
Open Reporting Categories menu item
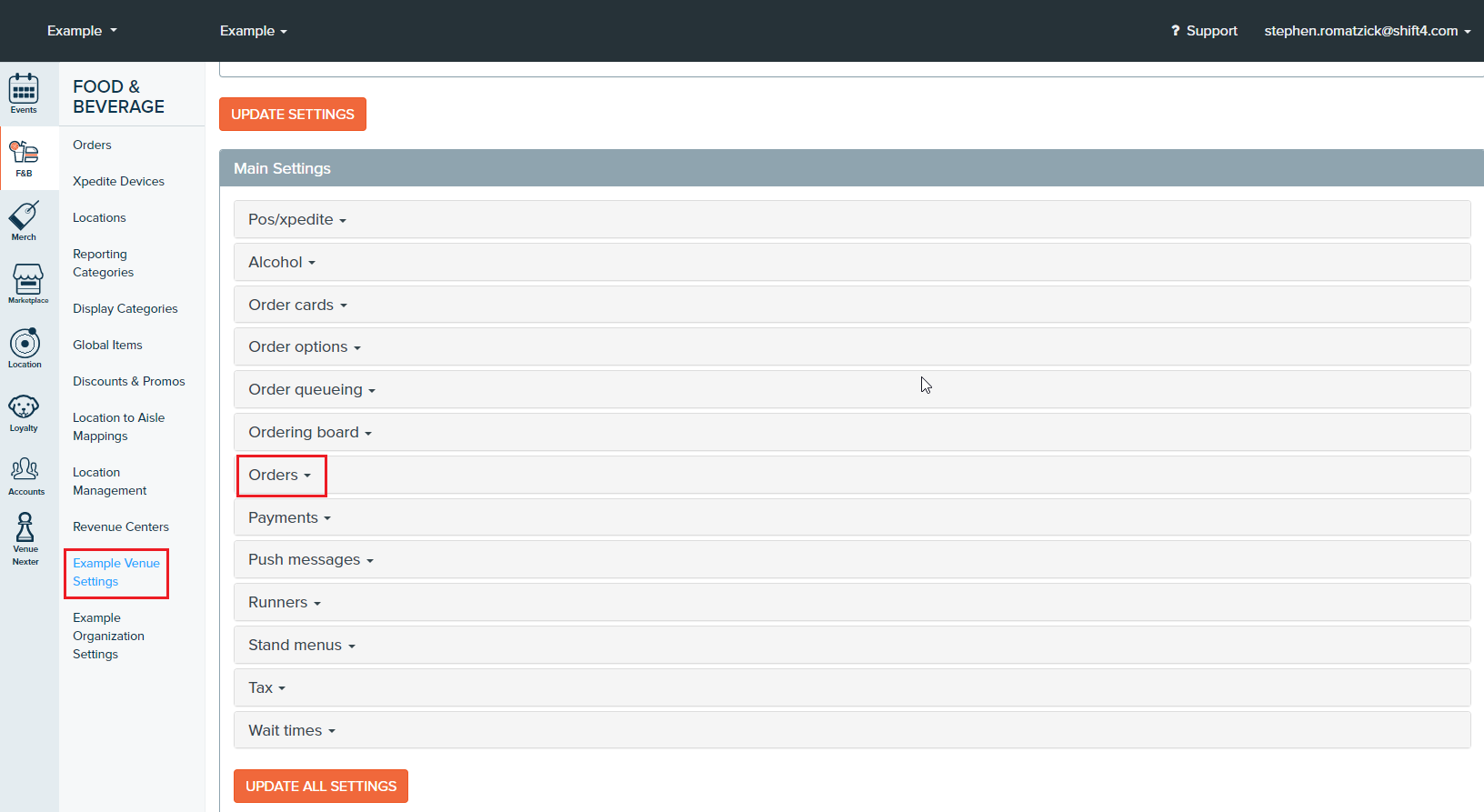[x=103, y=264]
